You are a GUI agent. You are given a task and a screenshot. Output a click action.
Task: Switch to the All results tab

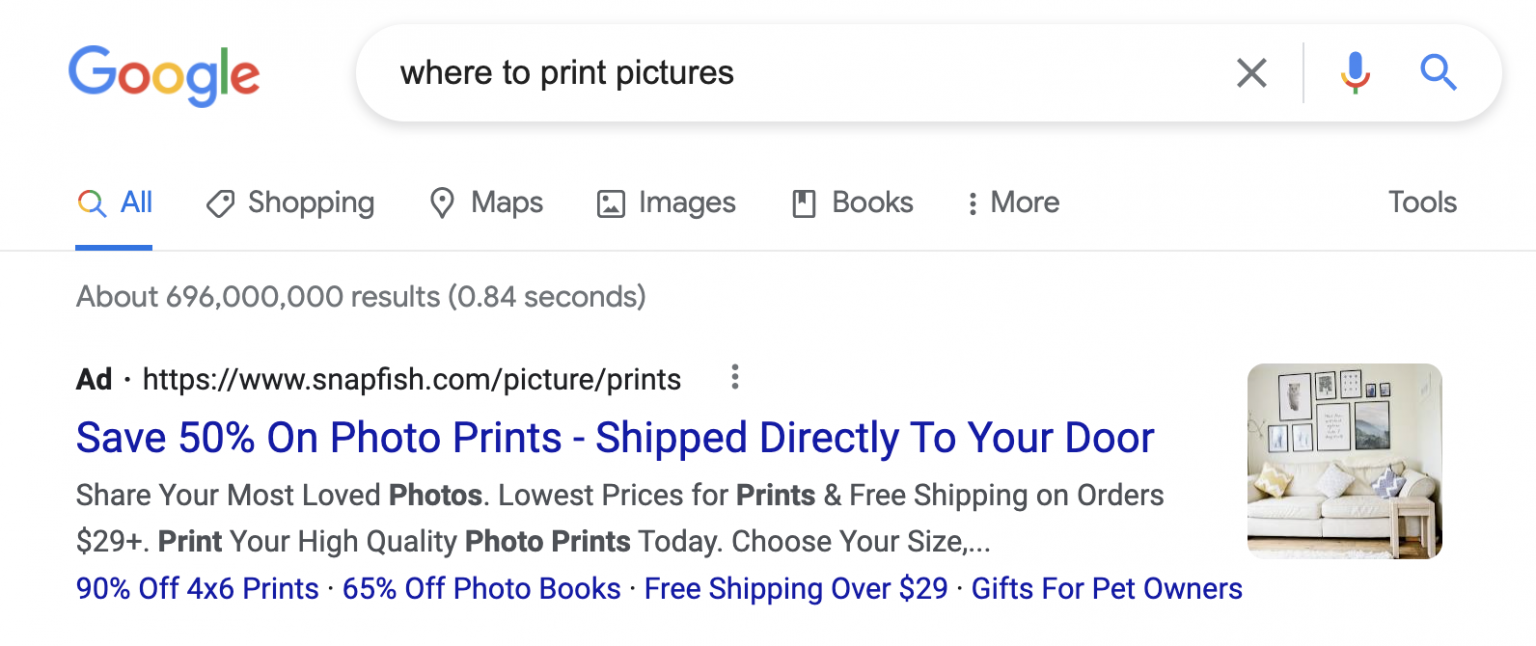tap(133, 202)
